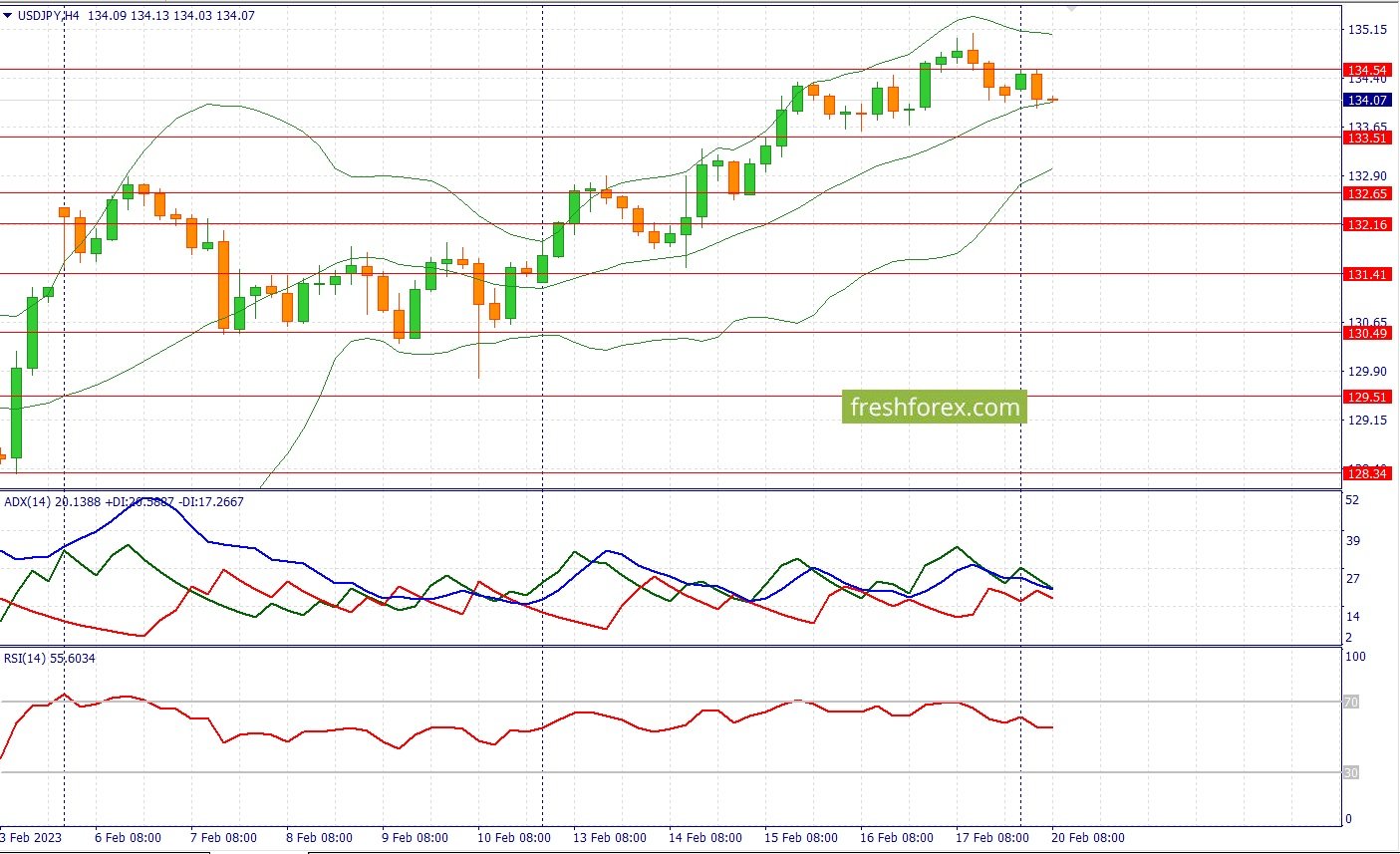Click the 20 Feb 08:00 time label
Image resolution: width=1400 pixels, height=854 pixels.
(1087, 838)
